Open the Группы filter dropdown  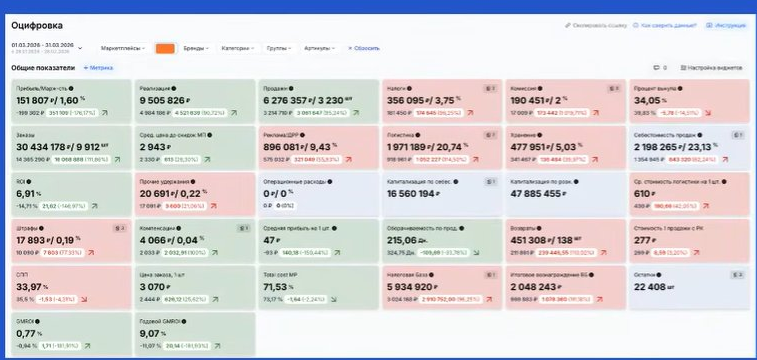click(279, 48)
